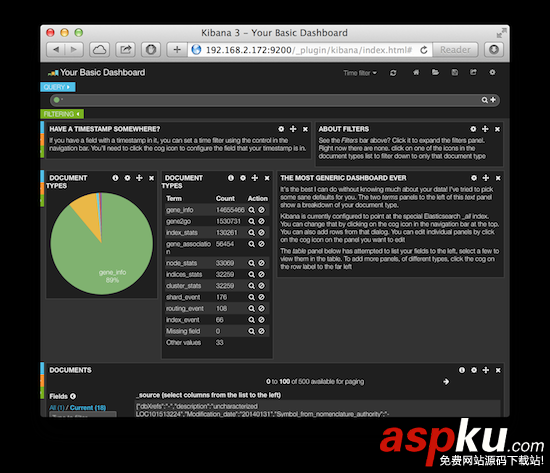Screen dimensions: 550x473
Task: Click the save dashboard disk icon
Action: pos(455,72)
